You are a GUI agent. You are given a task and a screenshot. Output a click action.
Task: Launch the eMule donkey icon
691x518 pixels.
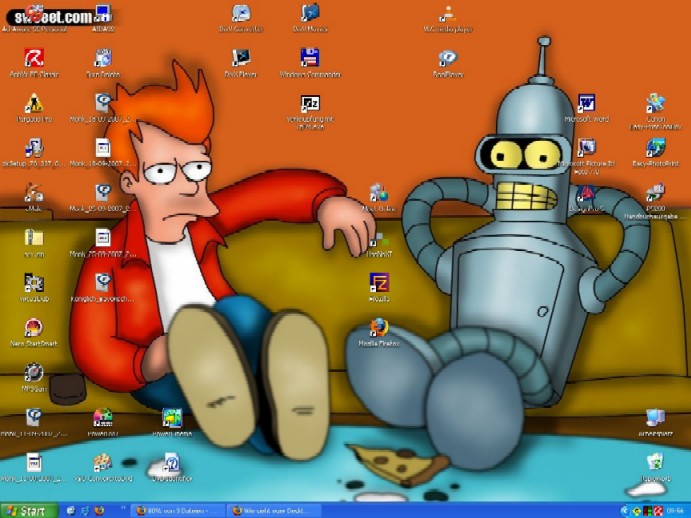point(34,198)
